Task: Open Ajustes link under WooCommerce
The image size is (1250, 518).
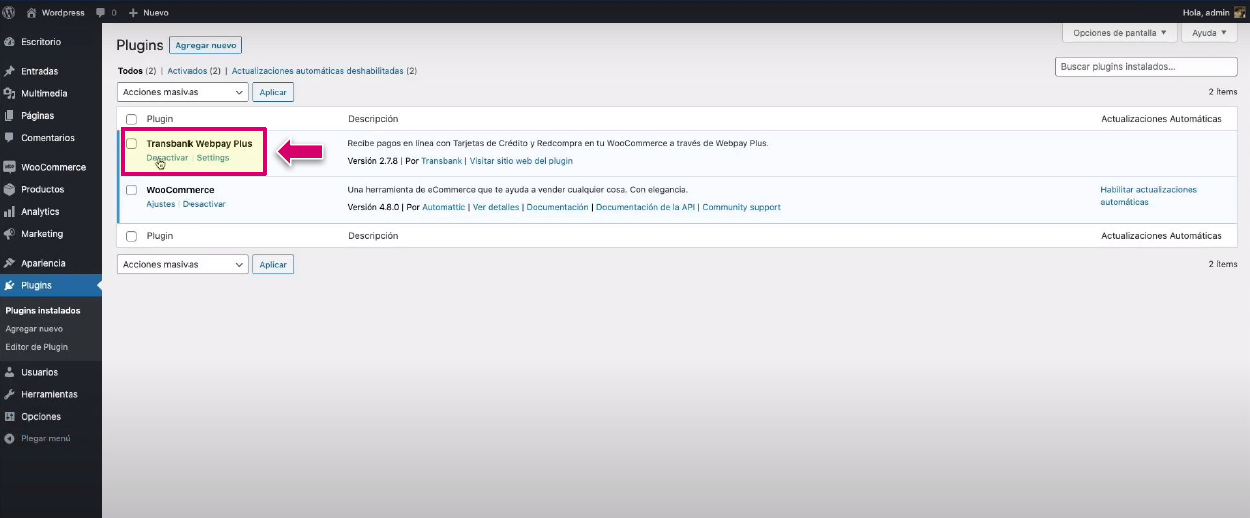Action: [161, 204]
